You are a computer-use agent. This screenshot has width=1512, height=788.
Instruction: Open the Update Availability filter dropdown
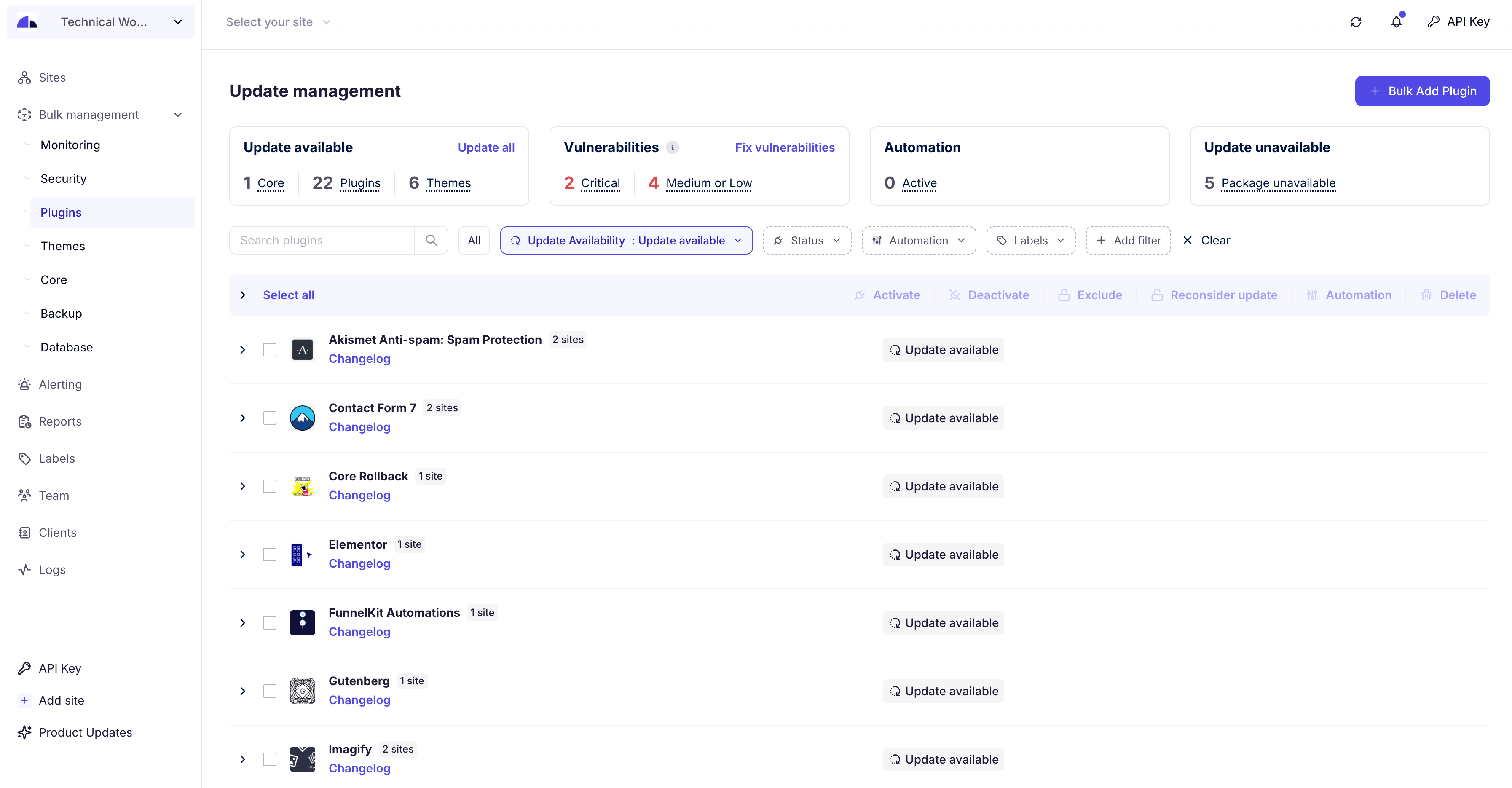click(x=626, y=240)
